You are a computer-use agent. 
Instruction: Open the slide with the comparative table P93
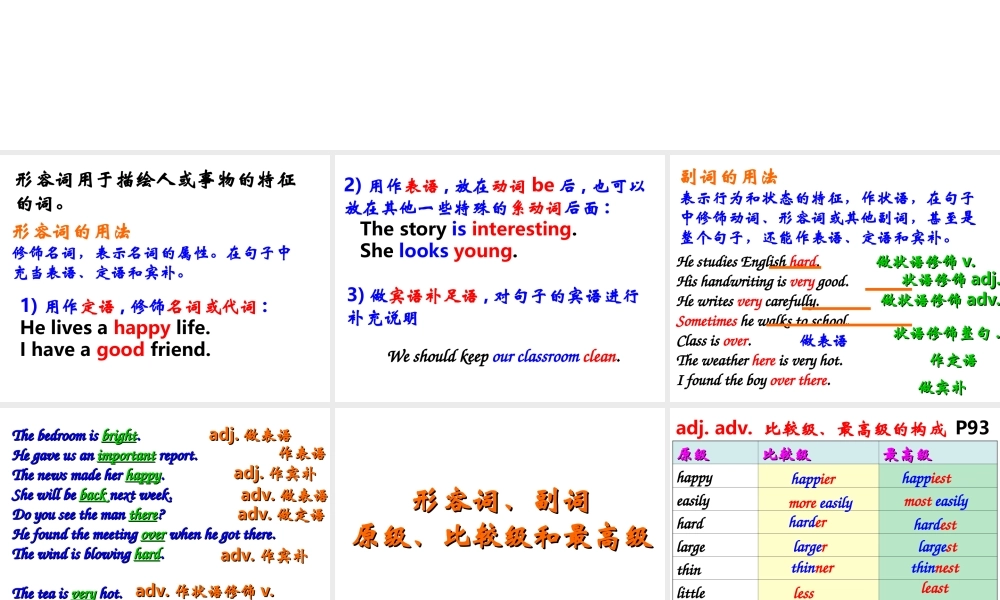coord(835,504)
